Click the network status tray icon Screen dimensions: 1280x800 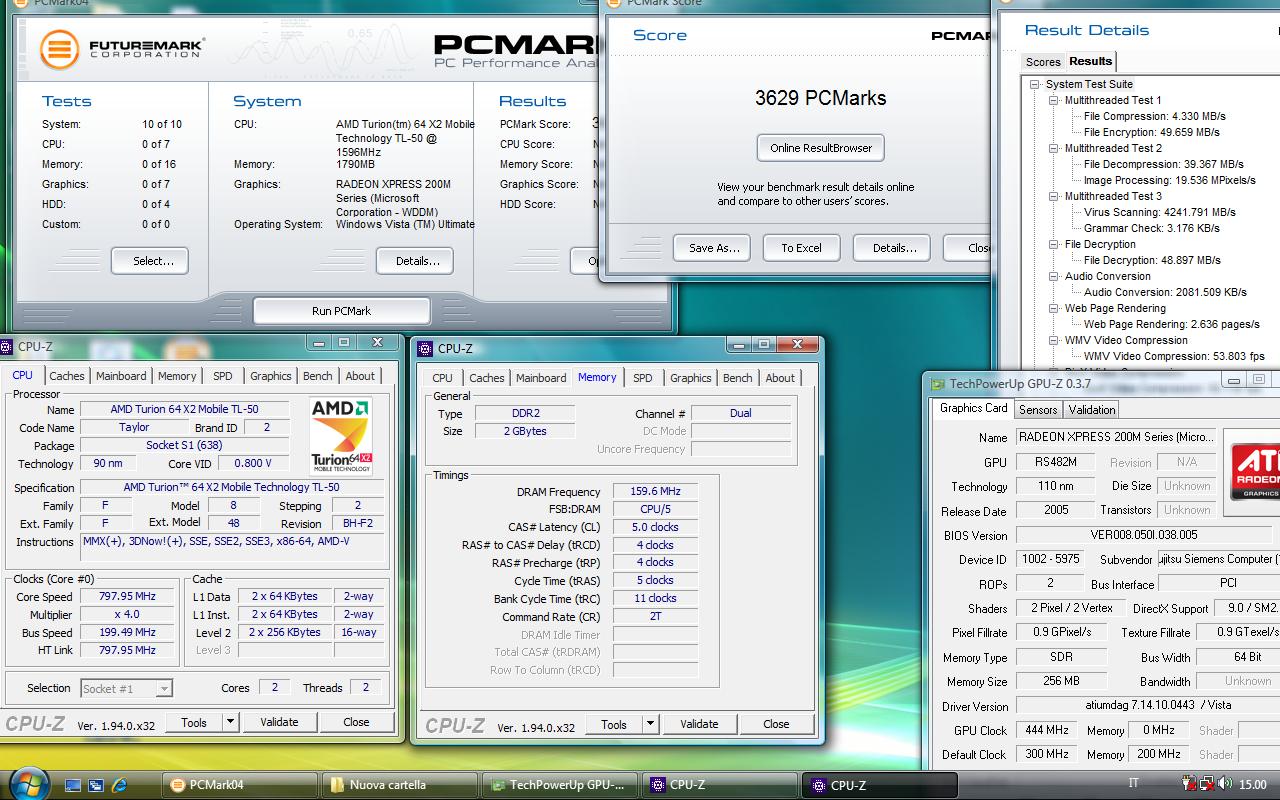[x=1207, y=785]
